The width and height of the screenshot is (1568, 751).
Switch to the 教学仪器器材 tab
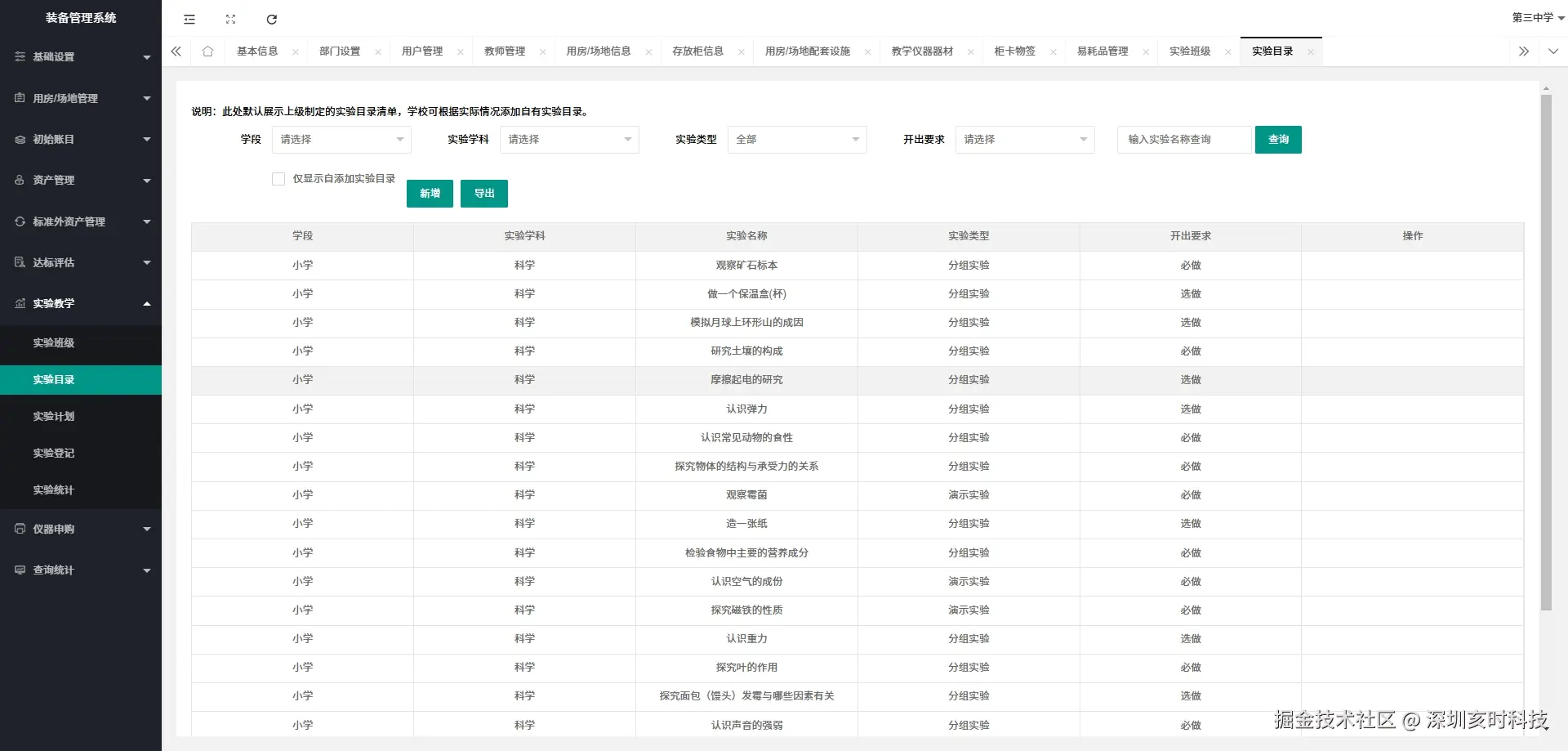[922, 51]
